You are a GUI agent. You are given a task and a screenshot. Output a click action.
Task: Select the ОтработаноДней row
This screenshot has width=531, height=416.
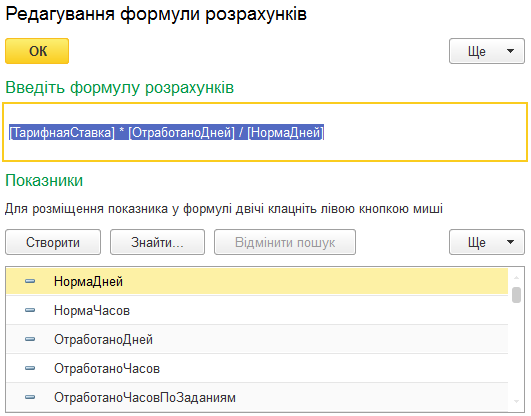[257, 339]
